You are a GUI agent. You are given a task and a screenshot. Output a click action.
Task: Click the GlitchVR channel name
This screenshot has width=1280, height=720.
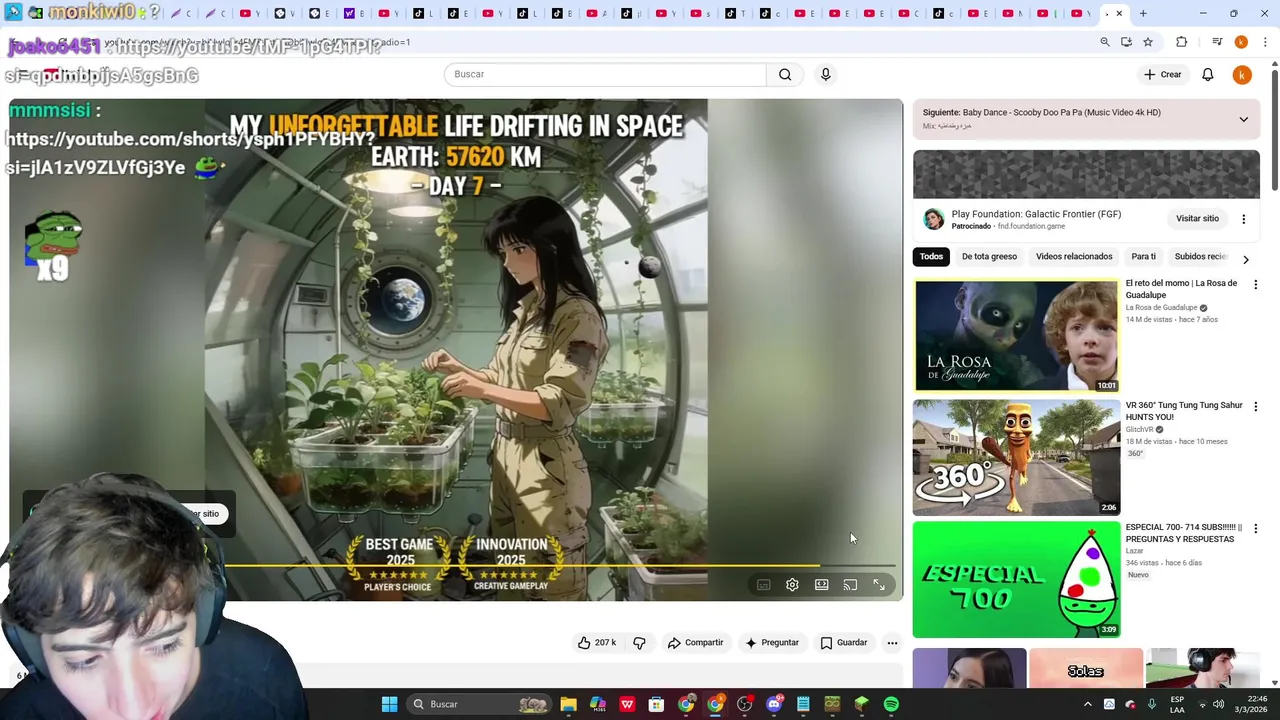point(1139,430)
